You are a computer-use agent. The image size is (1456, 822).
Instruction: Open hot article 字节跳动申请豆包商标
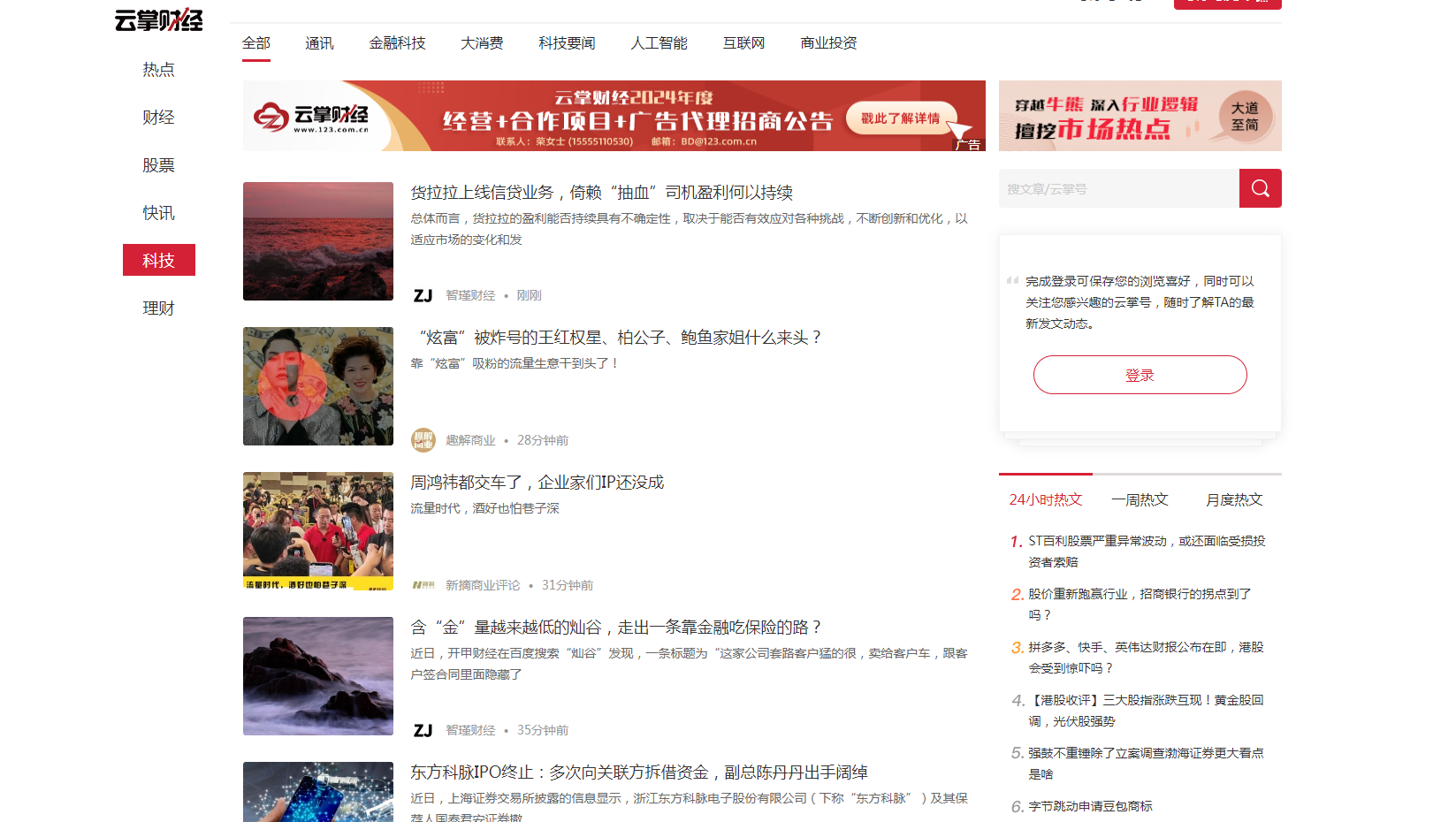pyautogui.click(x=1091, y=806)
